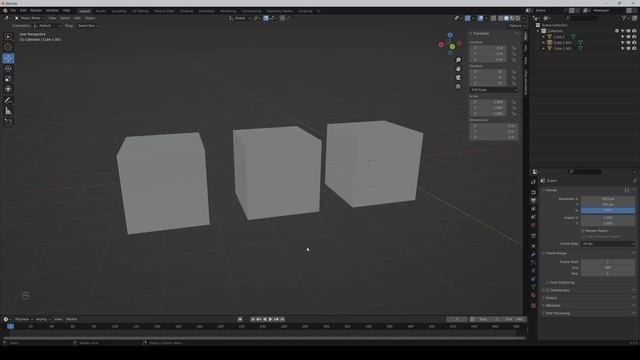Open the Render menu

tap(36, 11)
